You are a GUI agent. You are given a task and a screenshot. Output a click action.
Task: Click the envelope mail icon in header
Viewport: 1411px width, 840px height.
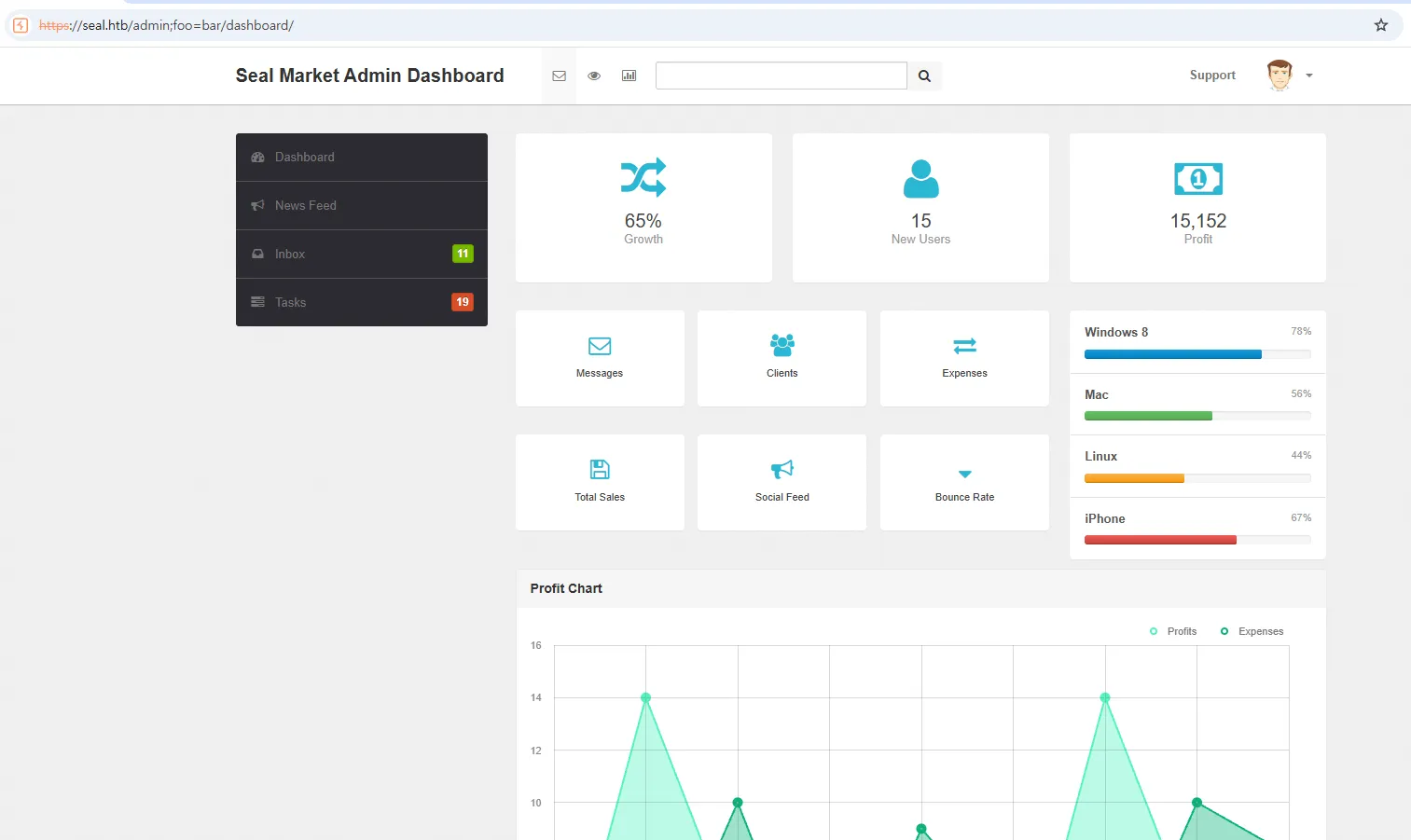click(x=559, y=76)
